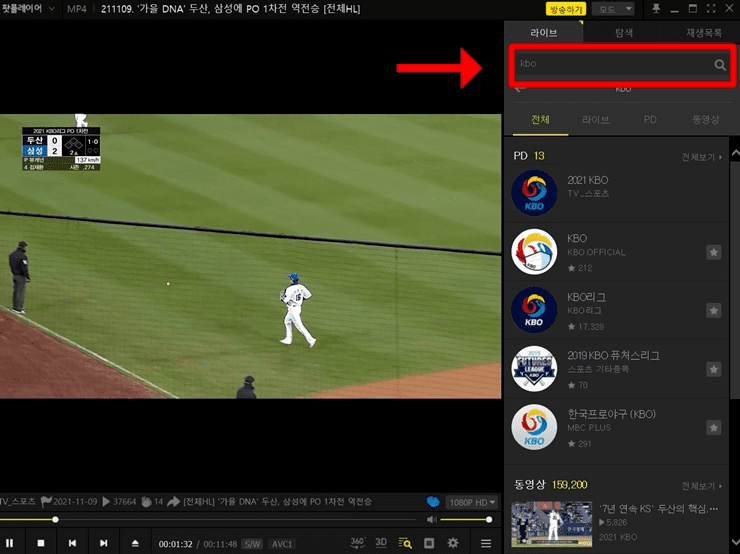The width and height of the screenshot is (740, 554).
Task: Toggle the S/W decoder indicator
Action: coord(252,544)
